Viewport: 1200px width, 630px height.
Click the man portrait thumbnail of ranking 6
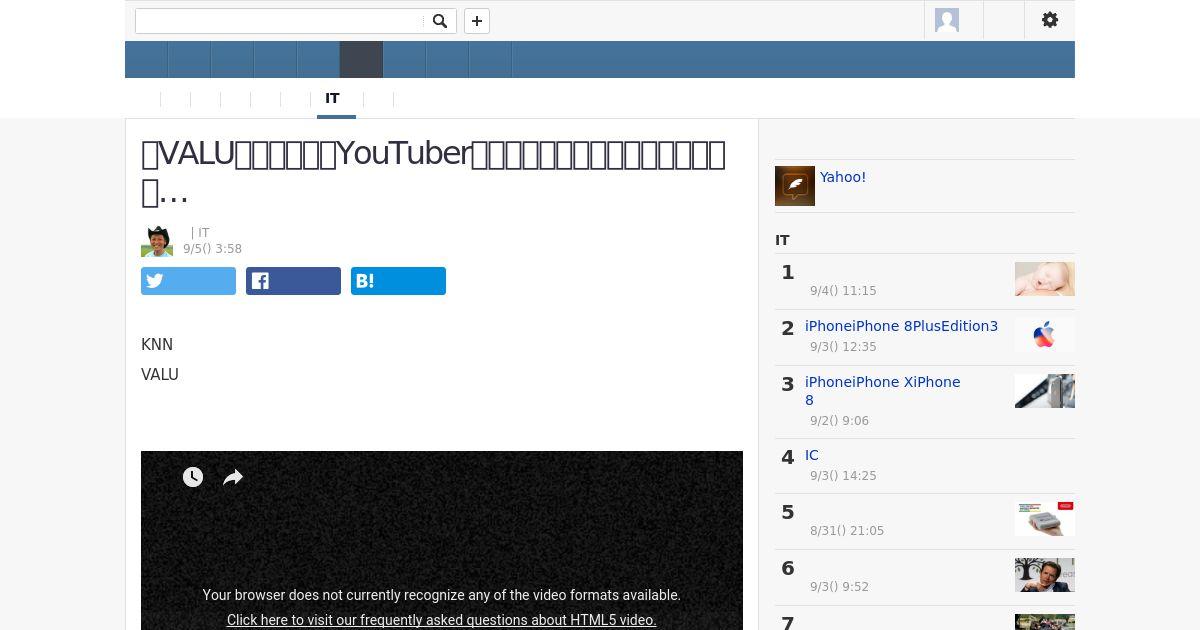coord(1045,575)
